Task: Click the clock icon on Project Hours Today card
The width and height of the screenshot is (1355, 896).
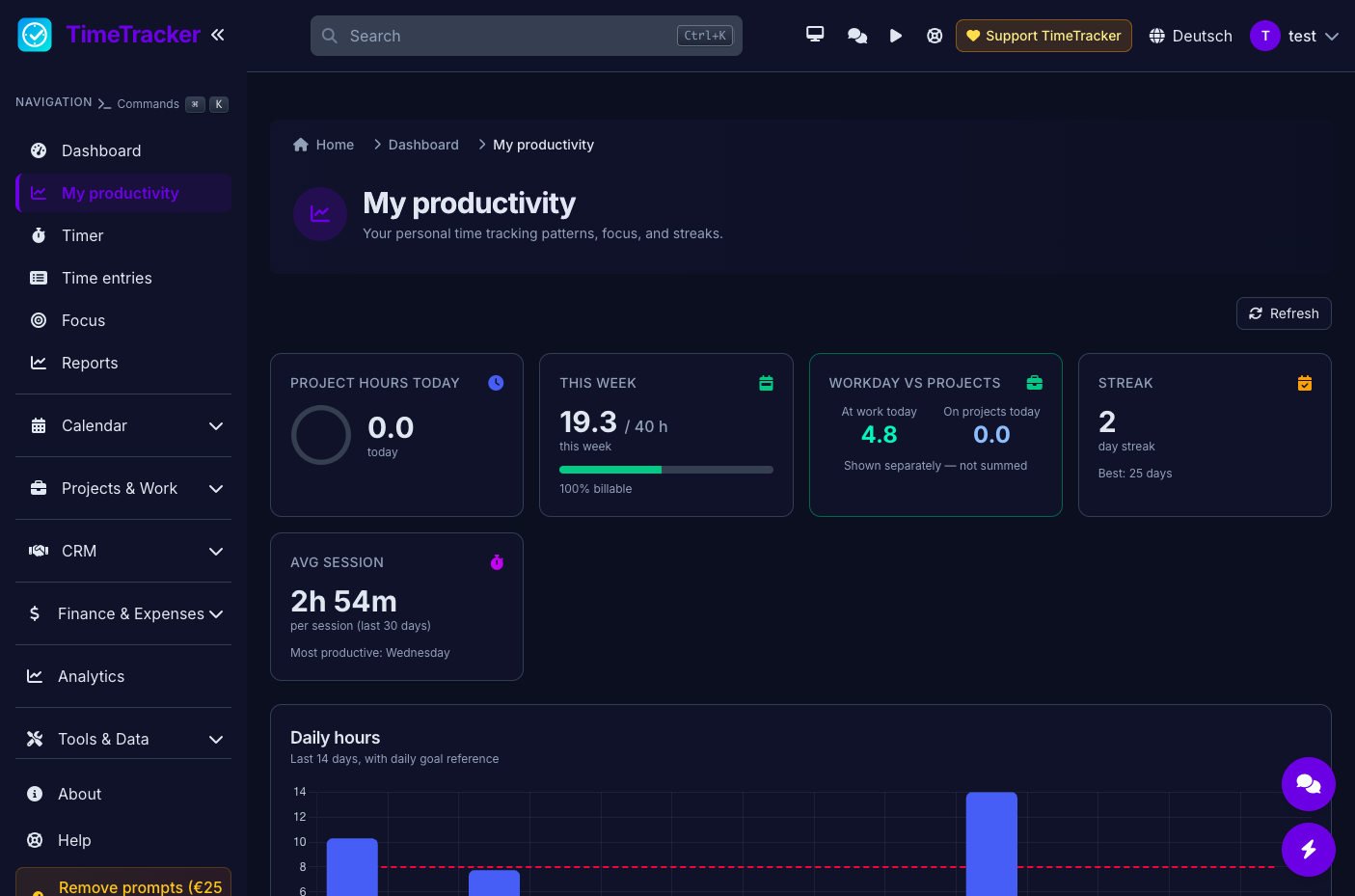Action: (496, 383)
